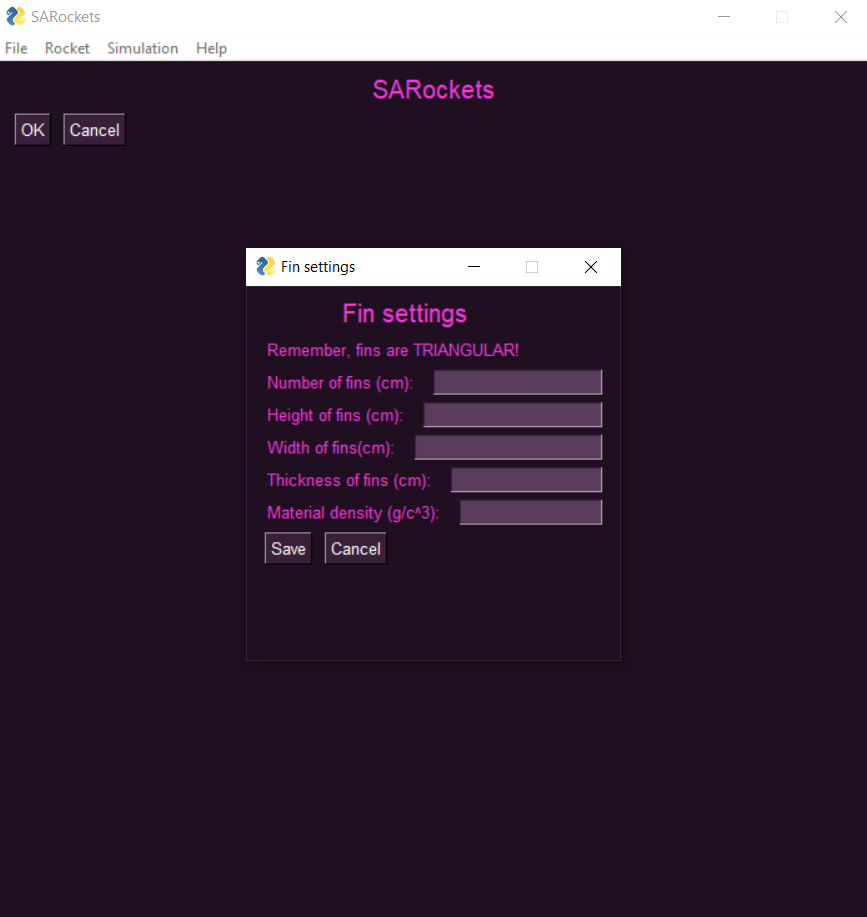This screenshot has width=867, height=917.
Task: Save the fin settings
Action: point(287,548)
